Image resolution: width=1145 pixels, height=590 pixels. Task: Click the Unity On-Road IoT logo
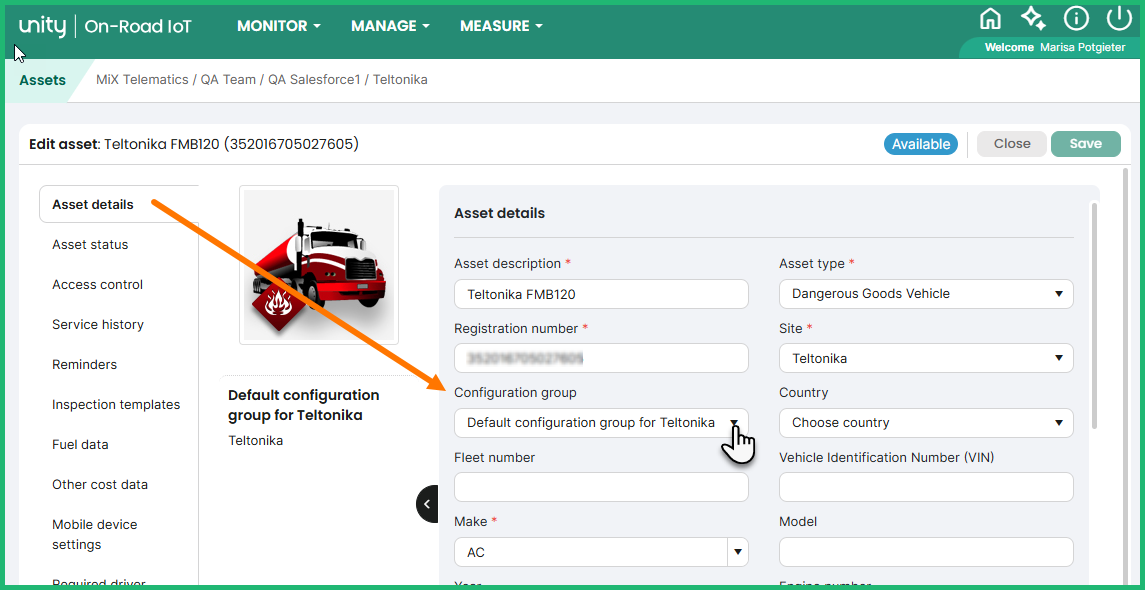pyautogui.click(x=106, y=27)
